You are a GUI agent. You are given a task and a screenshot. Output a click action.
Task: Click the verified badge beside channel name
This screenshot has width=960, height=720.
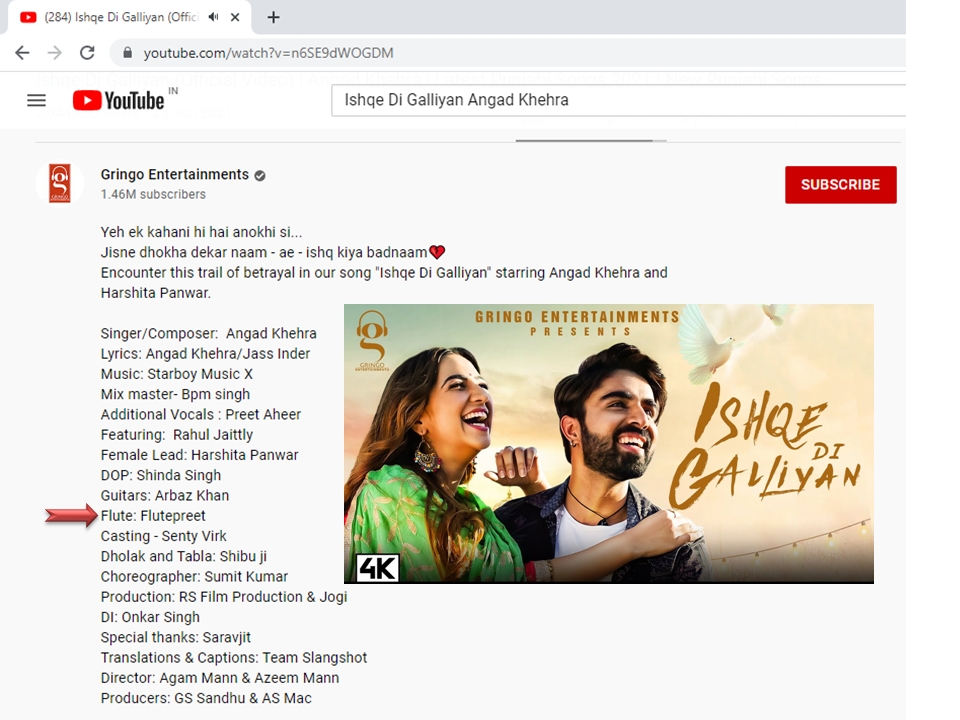[x=260, y=175]
